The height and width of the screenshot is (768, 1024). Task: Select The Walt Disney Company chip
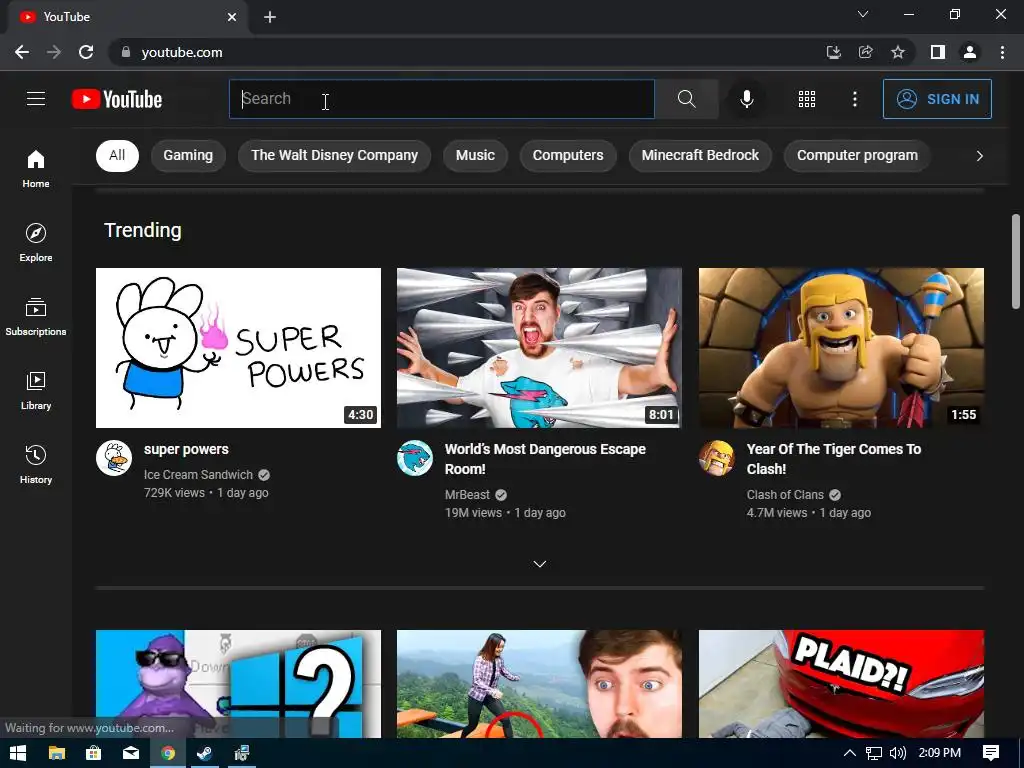coord(334,155)
